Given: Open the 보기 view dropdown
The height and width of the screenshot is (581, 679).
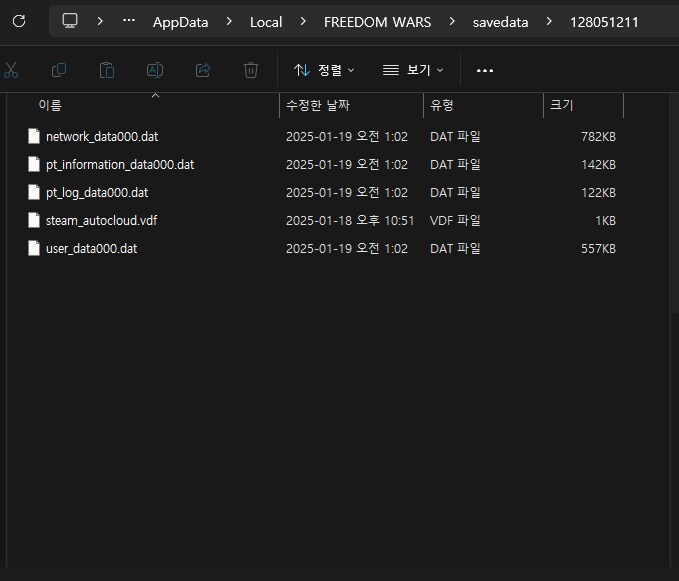Looking at the screenshot, I should (x=413, y=70).
